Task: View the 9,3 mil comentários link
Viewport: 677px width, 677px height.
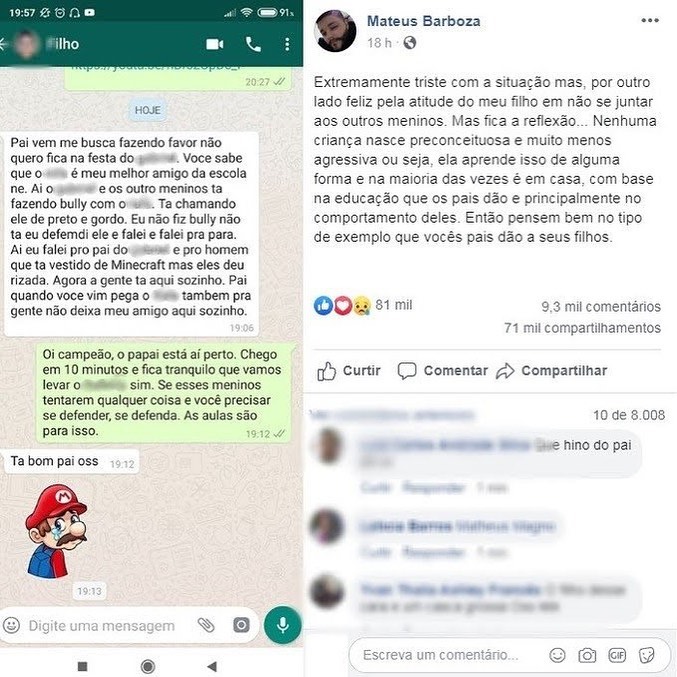Action: (601, 307)
